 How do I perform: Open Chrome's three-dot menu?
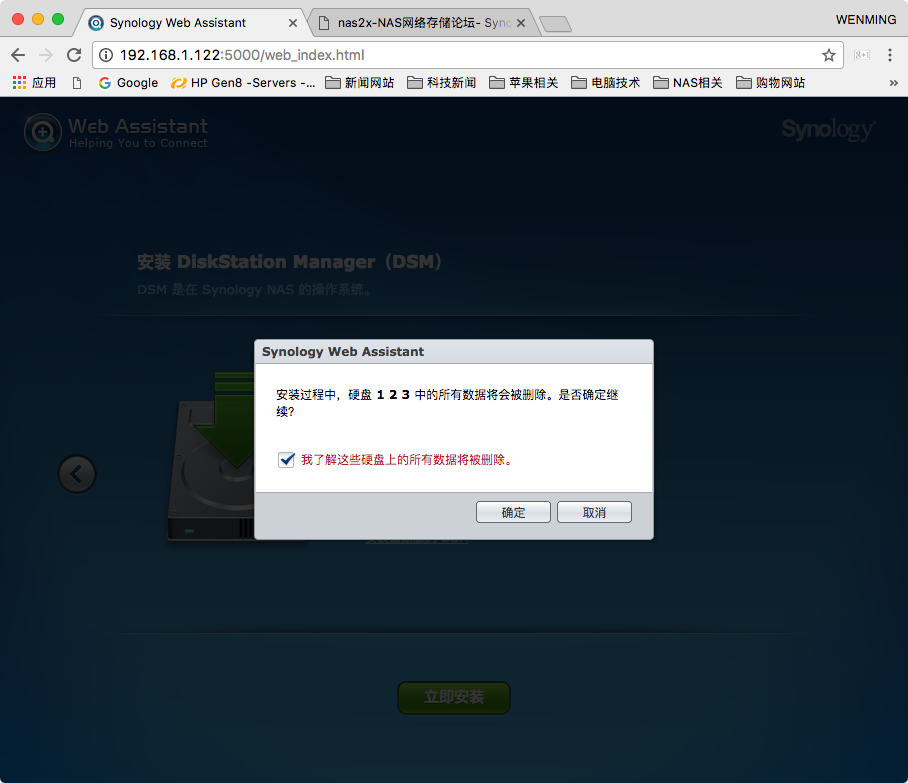(889, 55)
